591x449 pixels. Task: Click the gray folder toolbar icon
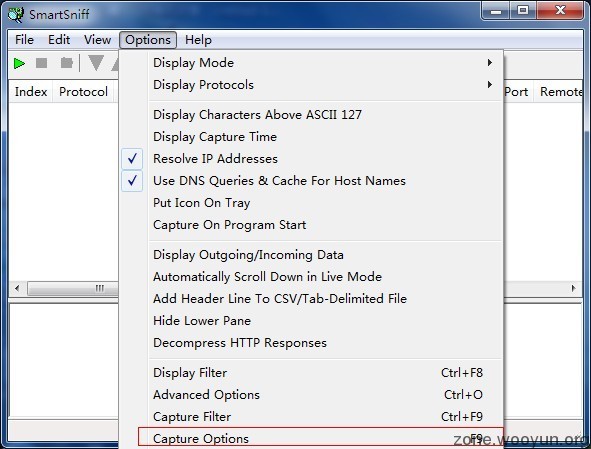pos(67,63)
